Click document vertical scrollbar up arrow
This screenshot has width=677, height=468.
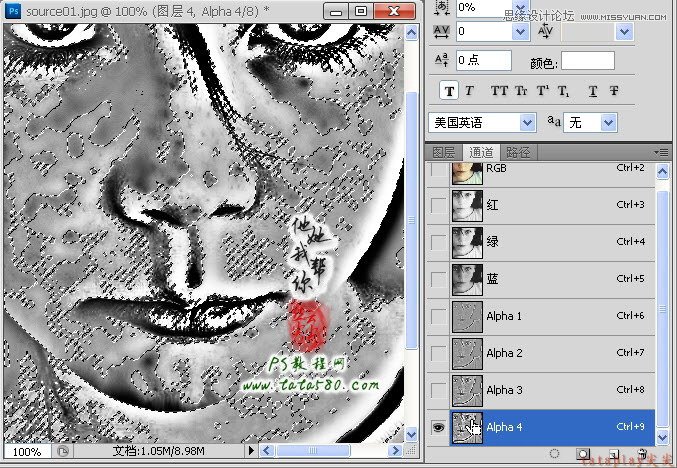(411, 33)
